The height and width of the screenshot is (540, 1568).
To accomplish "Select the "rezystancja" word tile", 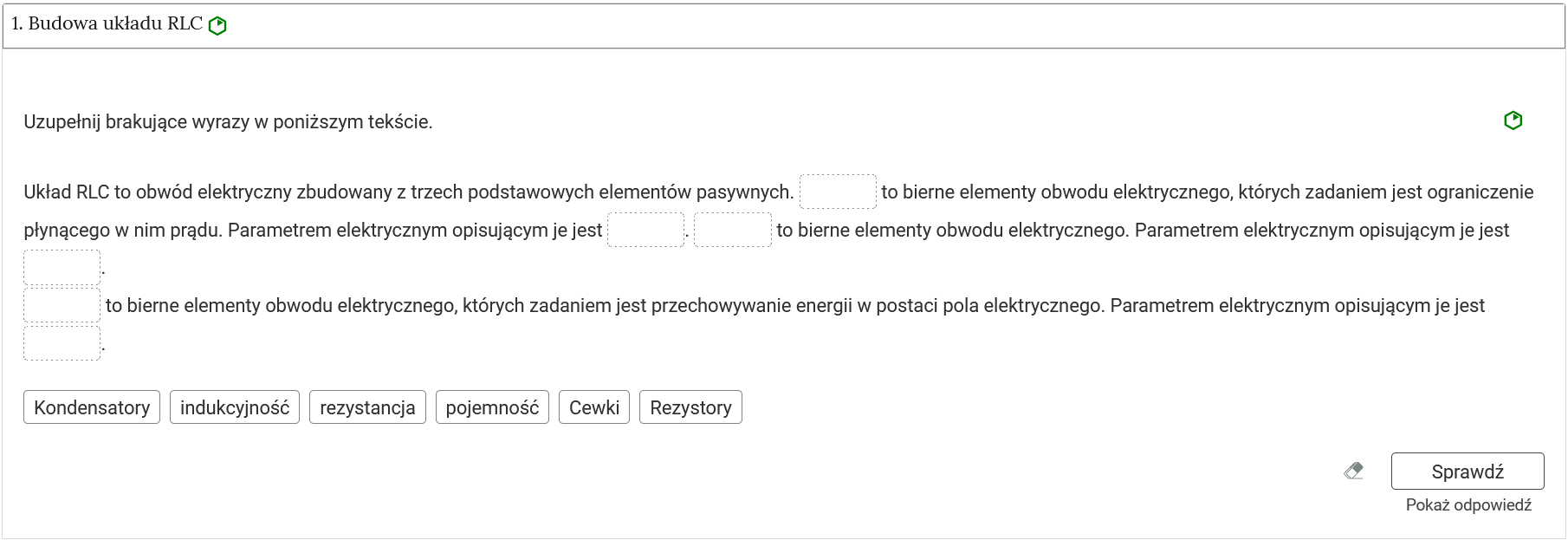I will pos(367,407).
